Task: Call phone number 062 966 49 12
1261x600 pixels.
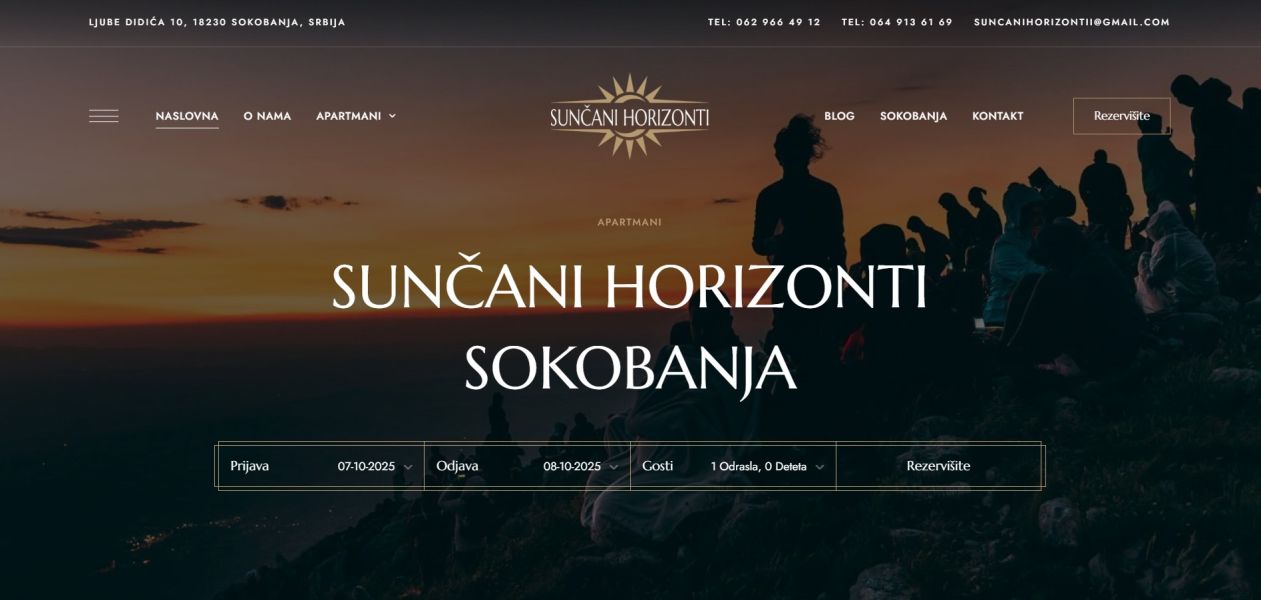Action: (764, 22)
